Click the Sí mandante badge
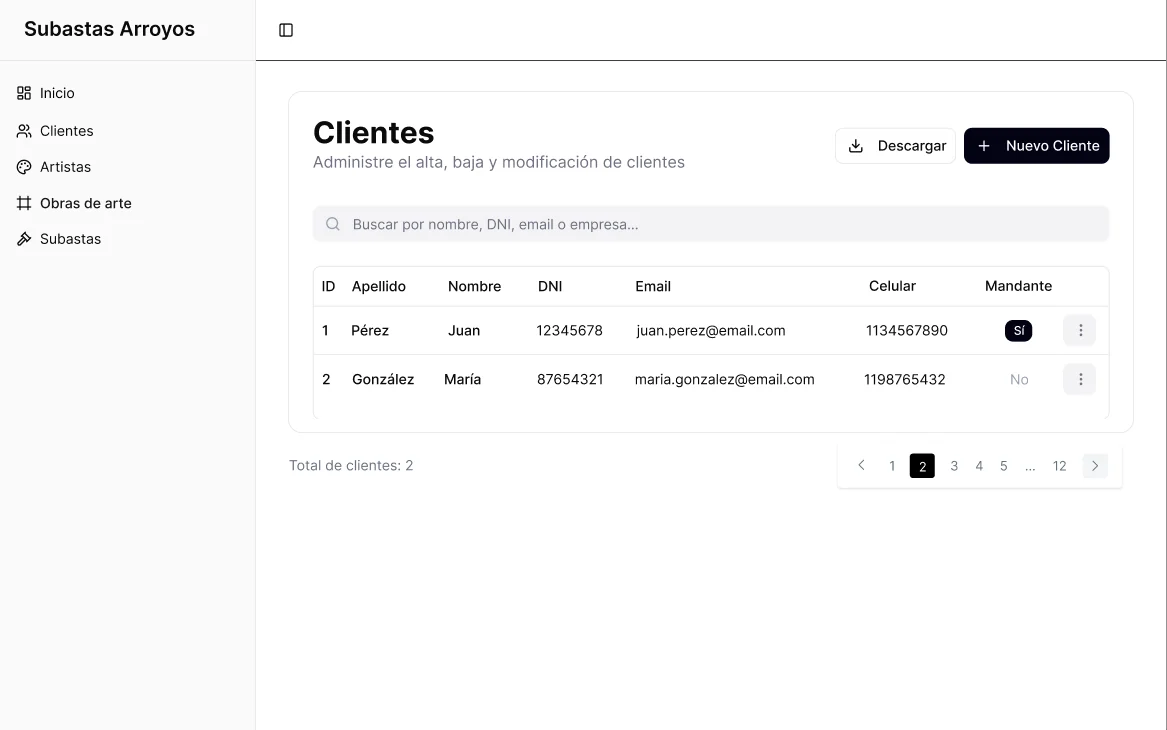The image size is (1167, 730). click(x=1018, y=330)
